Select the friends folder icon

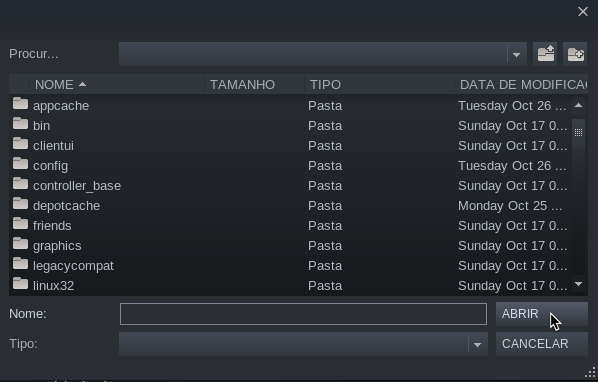[20, 223]
